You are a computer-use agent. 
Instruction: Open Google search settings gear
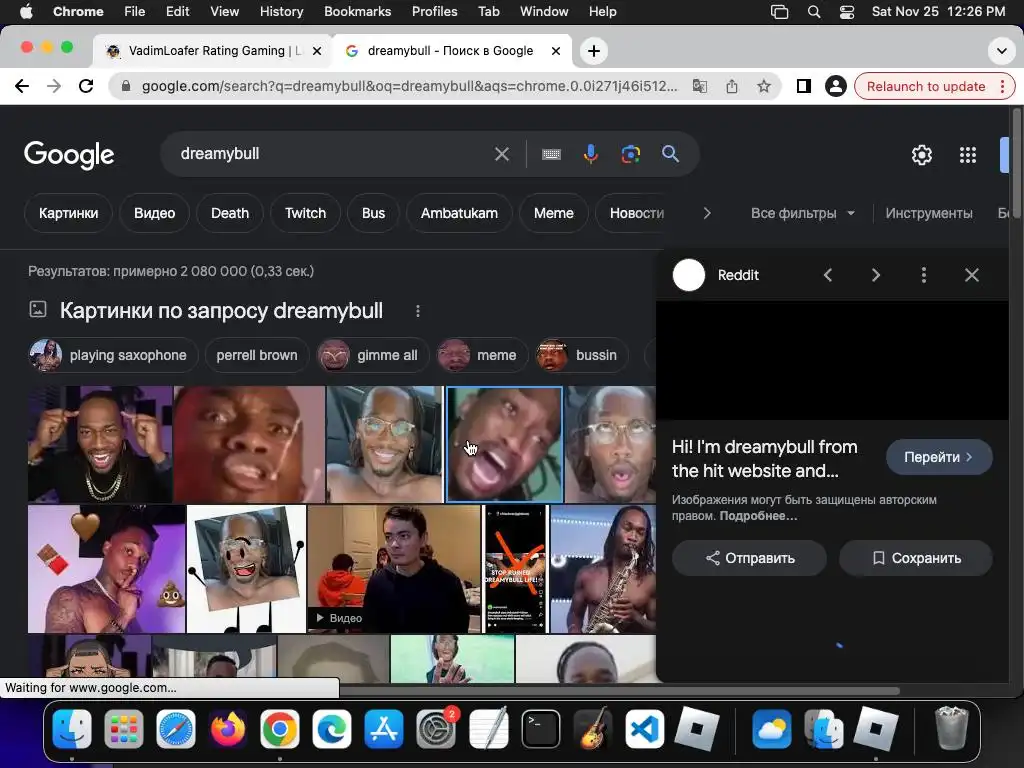(x=921, y=155)
